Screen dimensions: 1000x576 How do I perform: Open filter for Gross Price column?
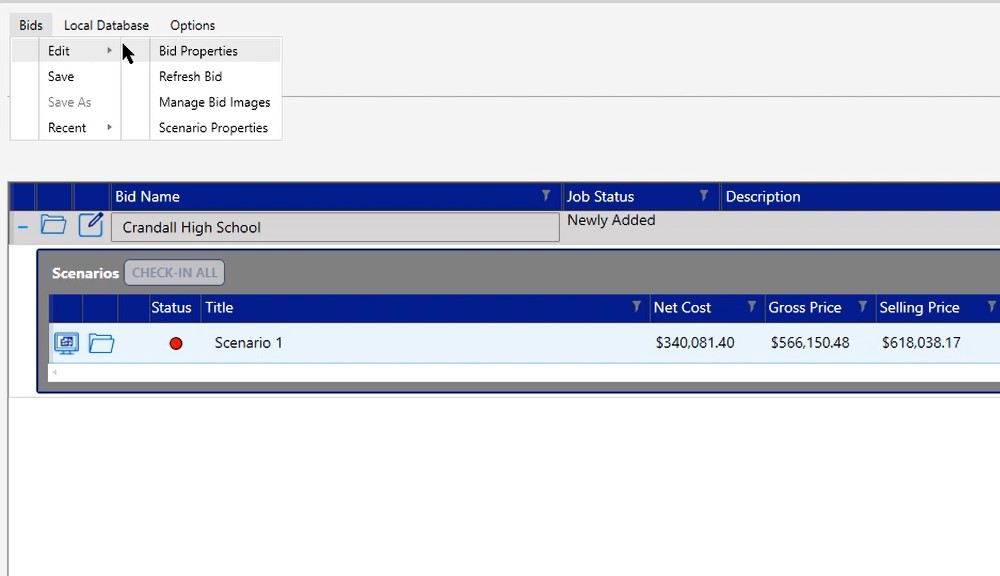click(x=862, y=307)
